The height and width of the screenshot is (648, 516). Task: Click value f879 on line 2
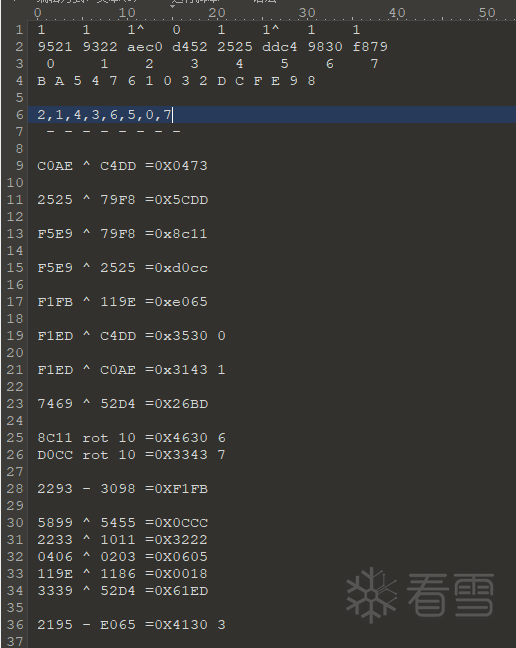pos(370,47)
